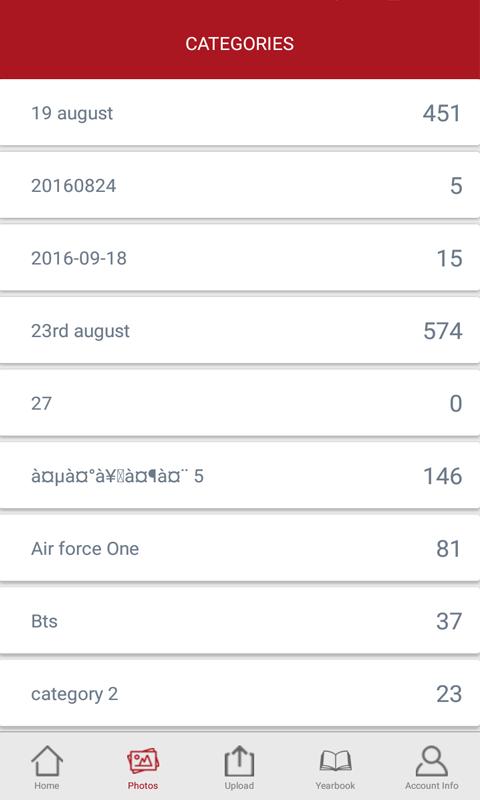Tap the Upload arrow icon

click(x=239, y=761)
